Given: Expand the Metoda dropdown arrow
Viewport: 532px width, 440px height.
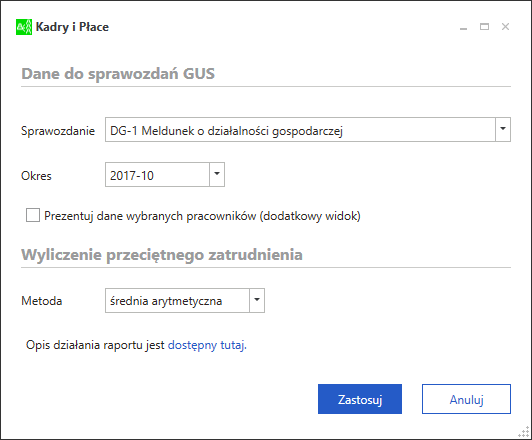Looking at the screenshot, I should [x=257, y=300].
